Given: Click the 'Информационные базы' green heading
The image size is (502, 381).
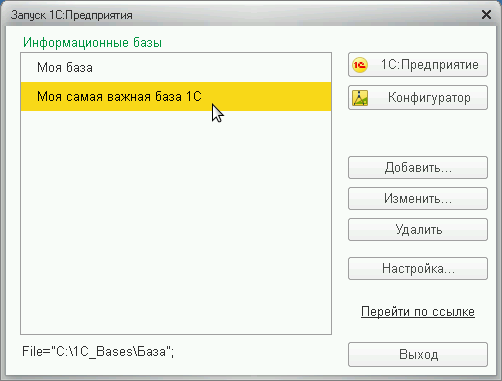Looking at the screenshot, I should click(92, 43).
